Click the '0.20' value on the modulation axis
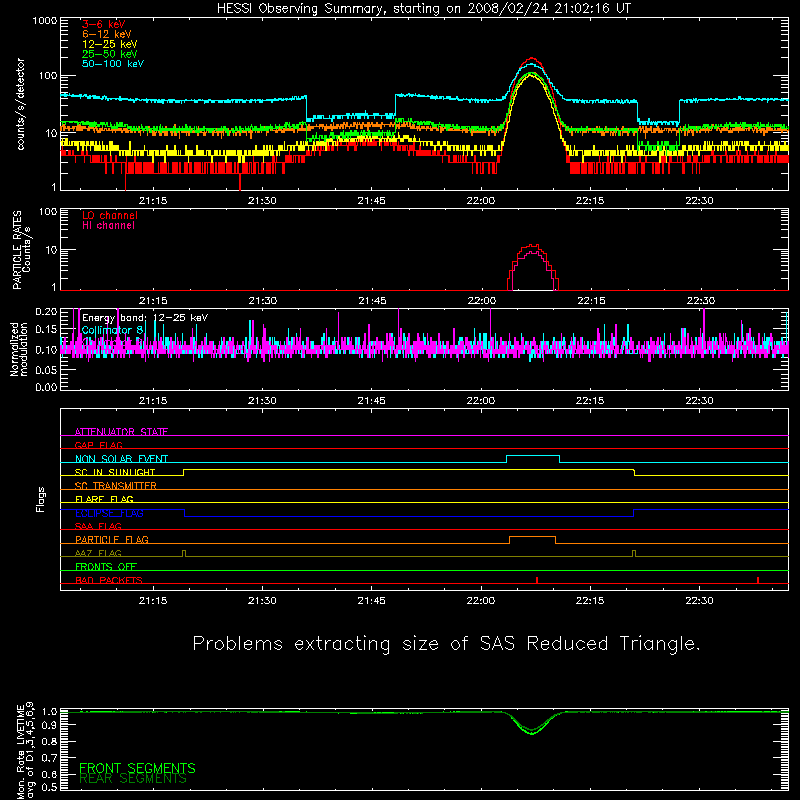800x800 pixels. 46,311
